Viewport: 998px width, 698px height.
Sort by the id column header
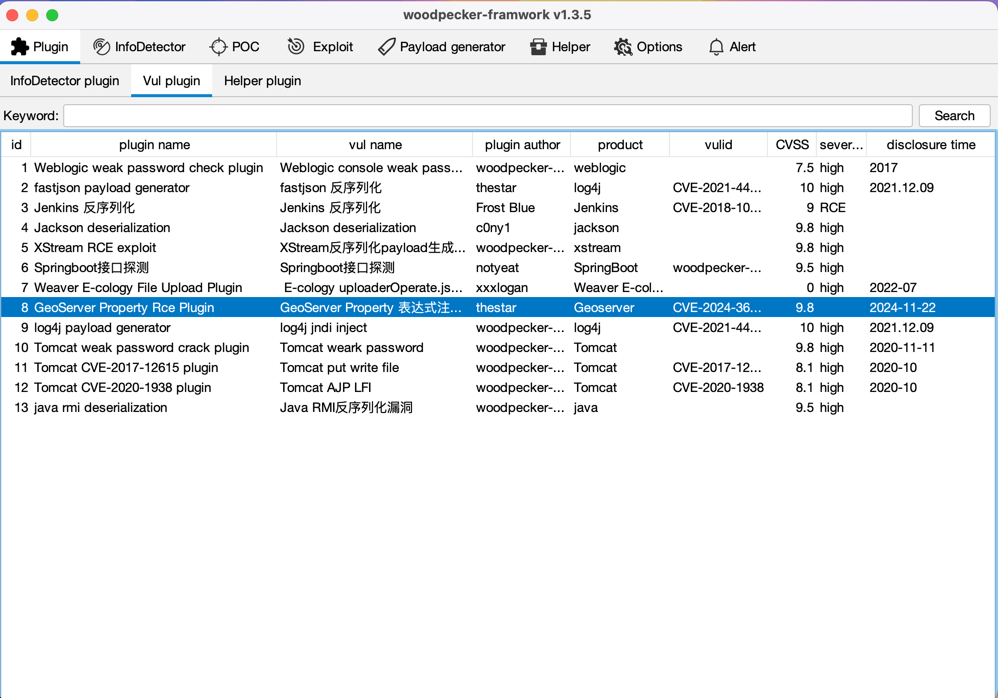[16, 144]
